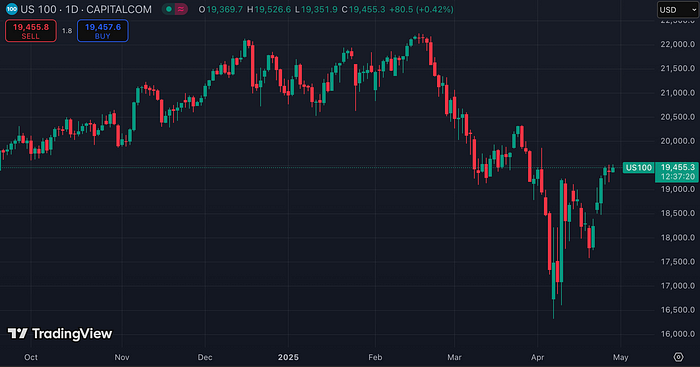700x367 pixels.
Task: Click the Feb label on time axis
Action: (x=375, y=357)
